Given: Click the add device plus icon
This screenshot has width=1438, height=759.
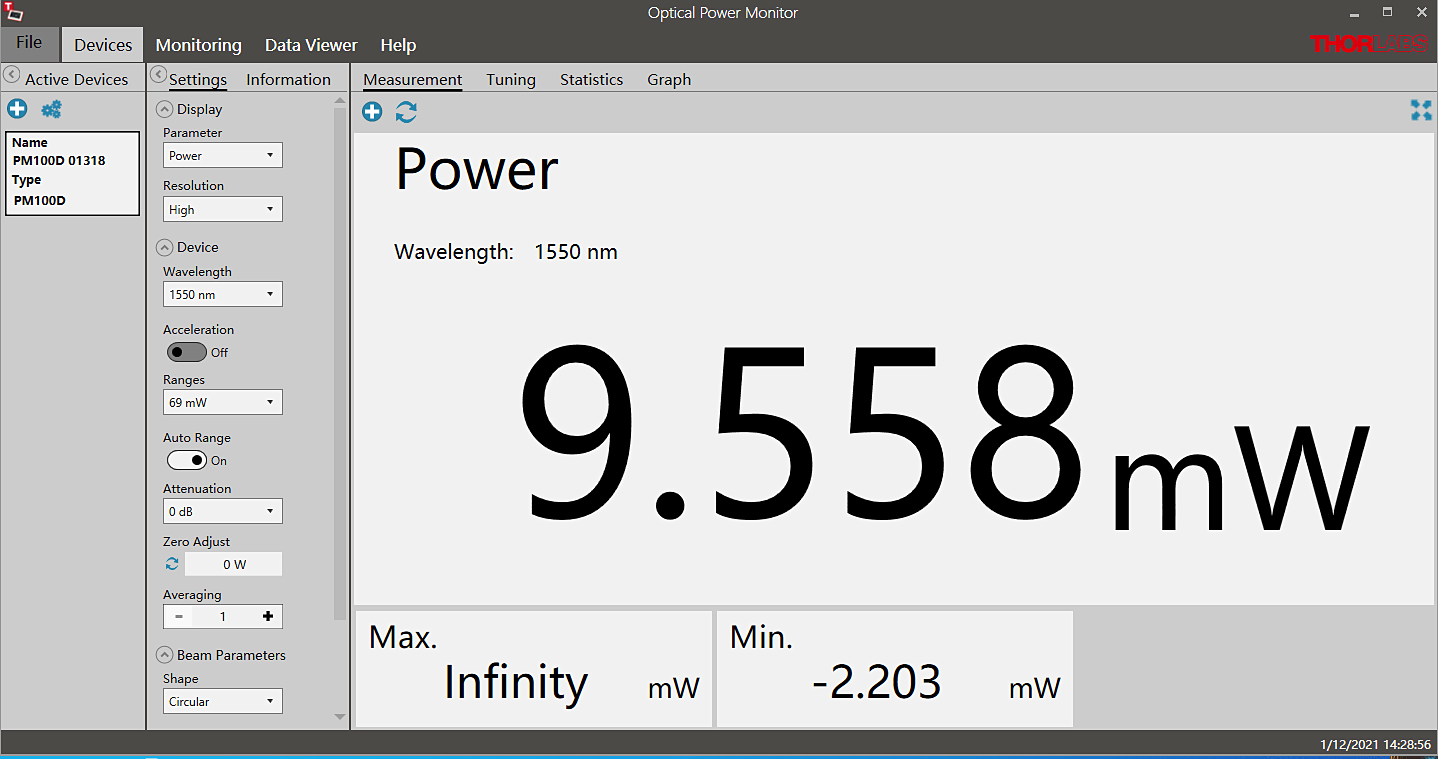Looking at the screenshot, I should [17, 109].
